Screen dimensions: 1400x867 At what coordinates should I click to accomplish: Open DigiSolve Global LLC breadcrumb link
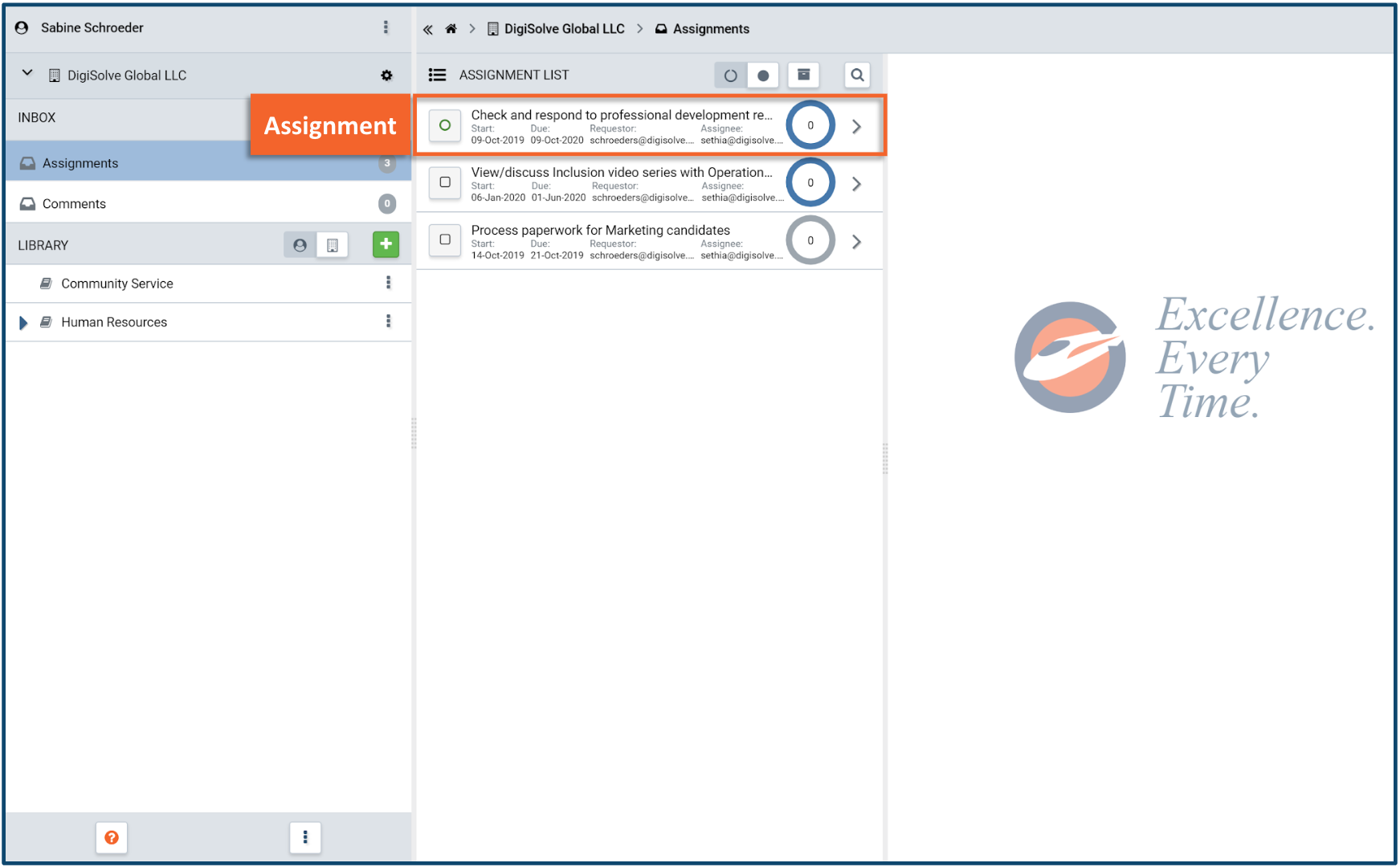click(556, 29)
